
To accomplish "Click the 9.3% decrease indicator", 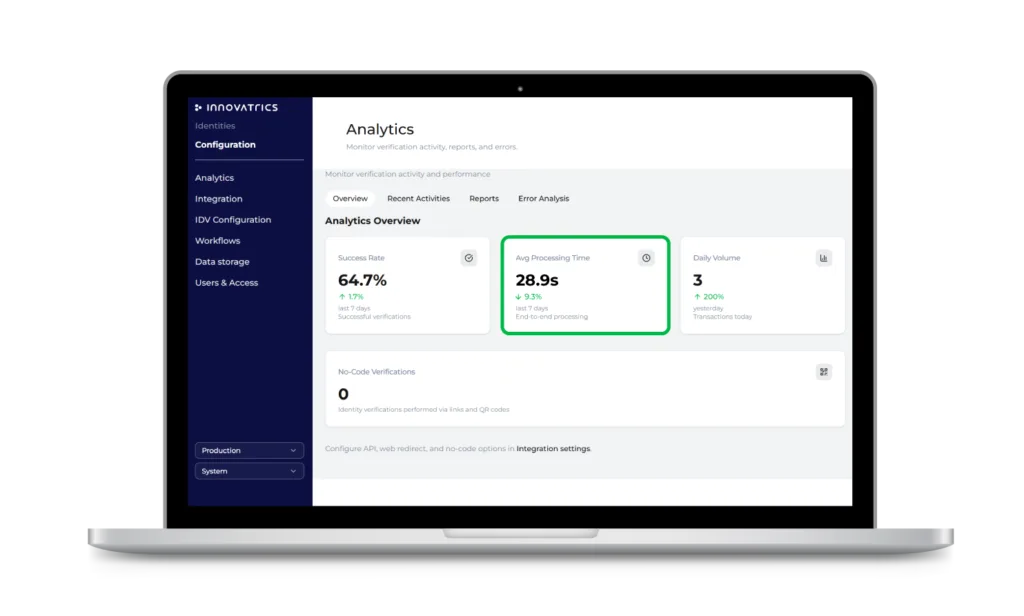I will coord(529,297).
